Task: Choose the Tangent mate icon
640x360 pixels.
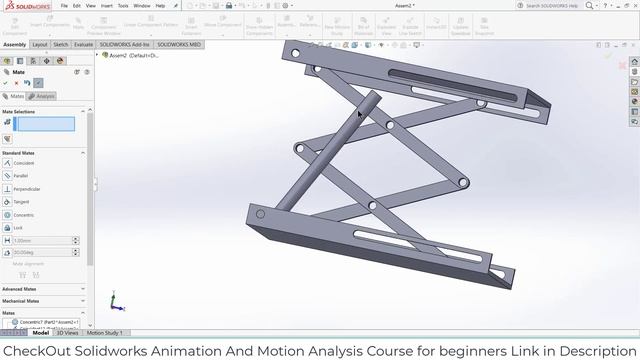Action: [7, 202]
